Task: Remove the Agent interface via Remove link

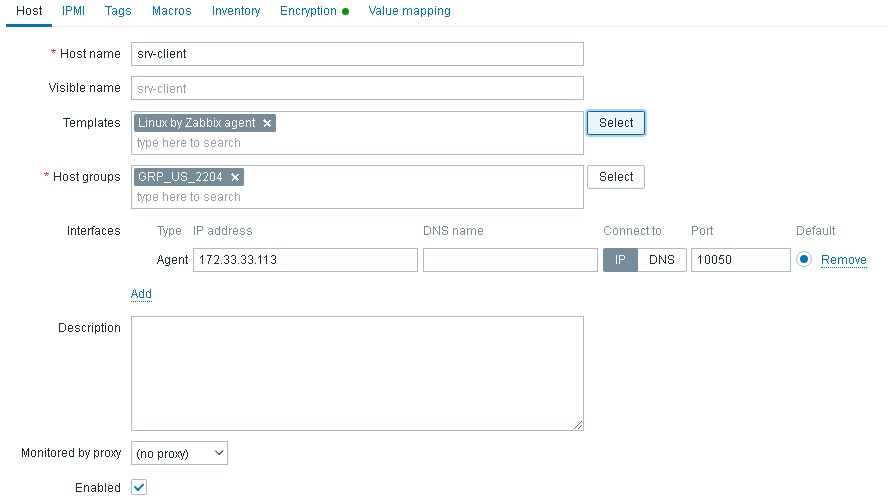Action: click(x=843, y=260)
